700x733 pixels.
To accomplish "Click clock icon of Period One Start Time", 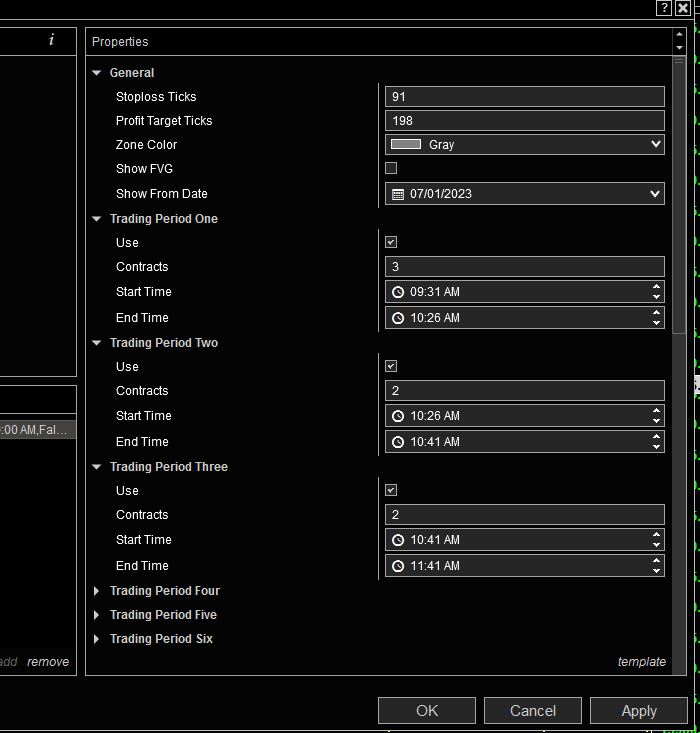I will point(397,292).
